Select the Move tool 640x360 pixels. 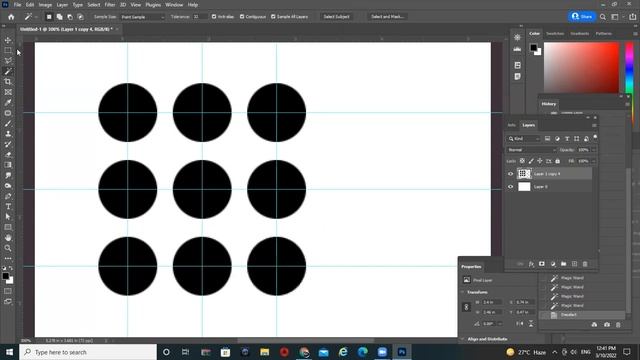point(8,40)
